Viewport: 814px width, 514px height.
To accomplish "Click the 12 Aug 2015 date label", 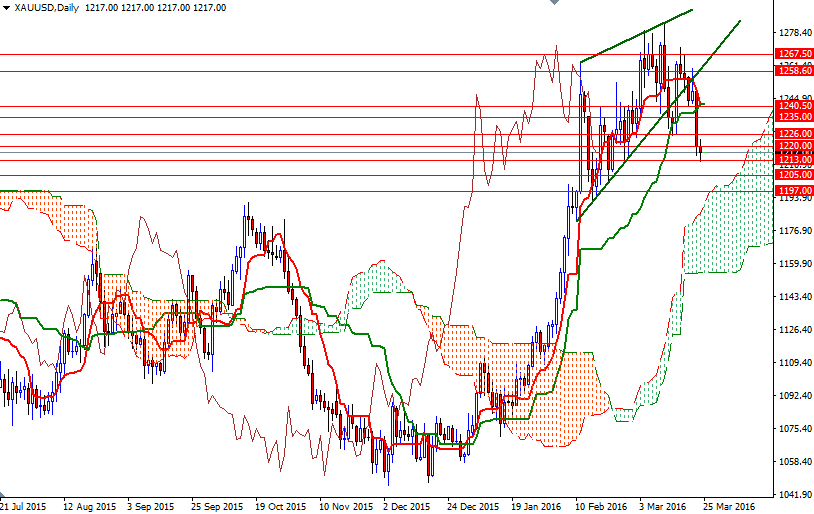I will click(89, 506).
